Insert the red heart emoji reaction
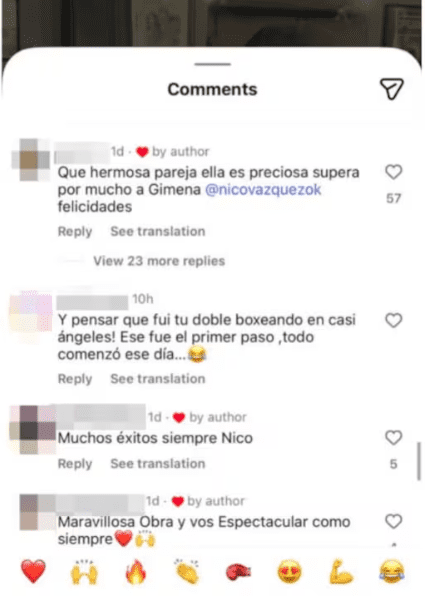The image size is (425, 596). [x=33, y=571]
